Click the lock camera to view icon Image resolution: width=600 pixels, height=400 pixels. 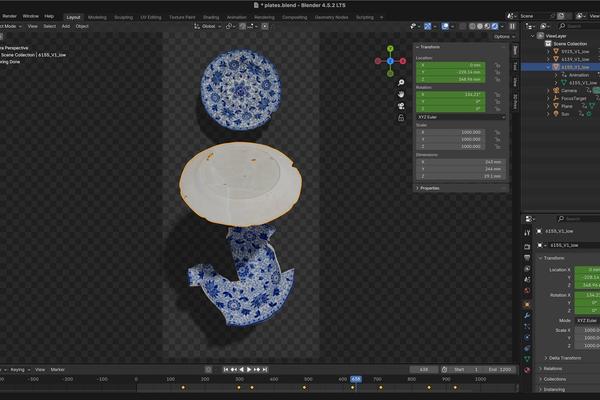(x=401, y=118)
